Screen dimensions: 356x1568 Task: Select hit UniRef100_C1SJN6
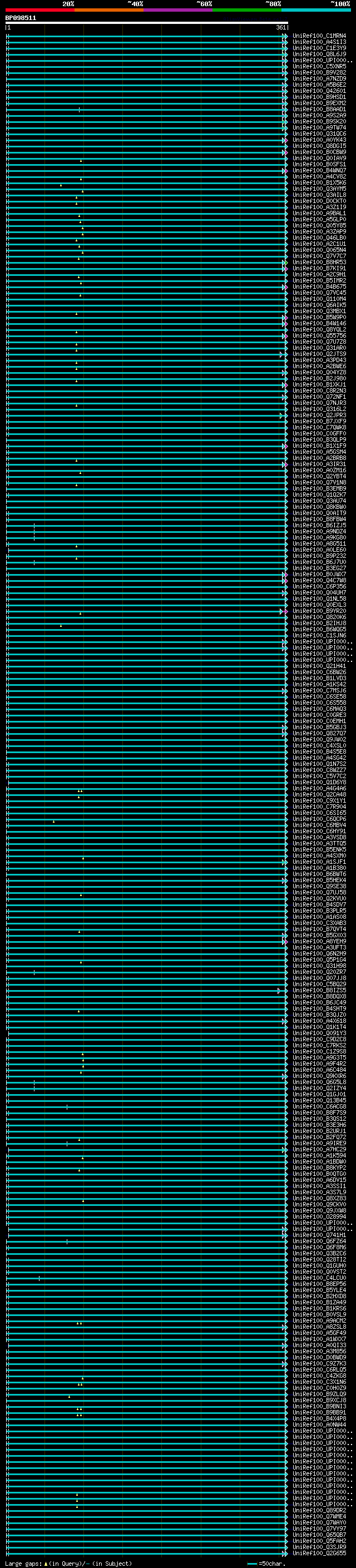point(319,635)
